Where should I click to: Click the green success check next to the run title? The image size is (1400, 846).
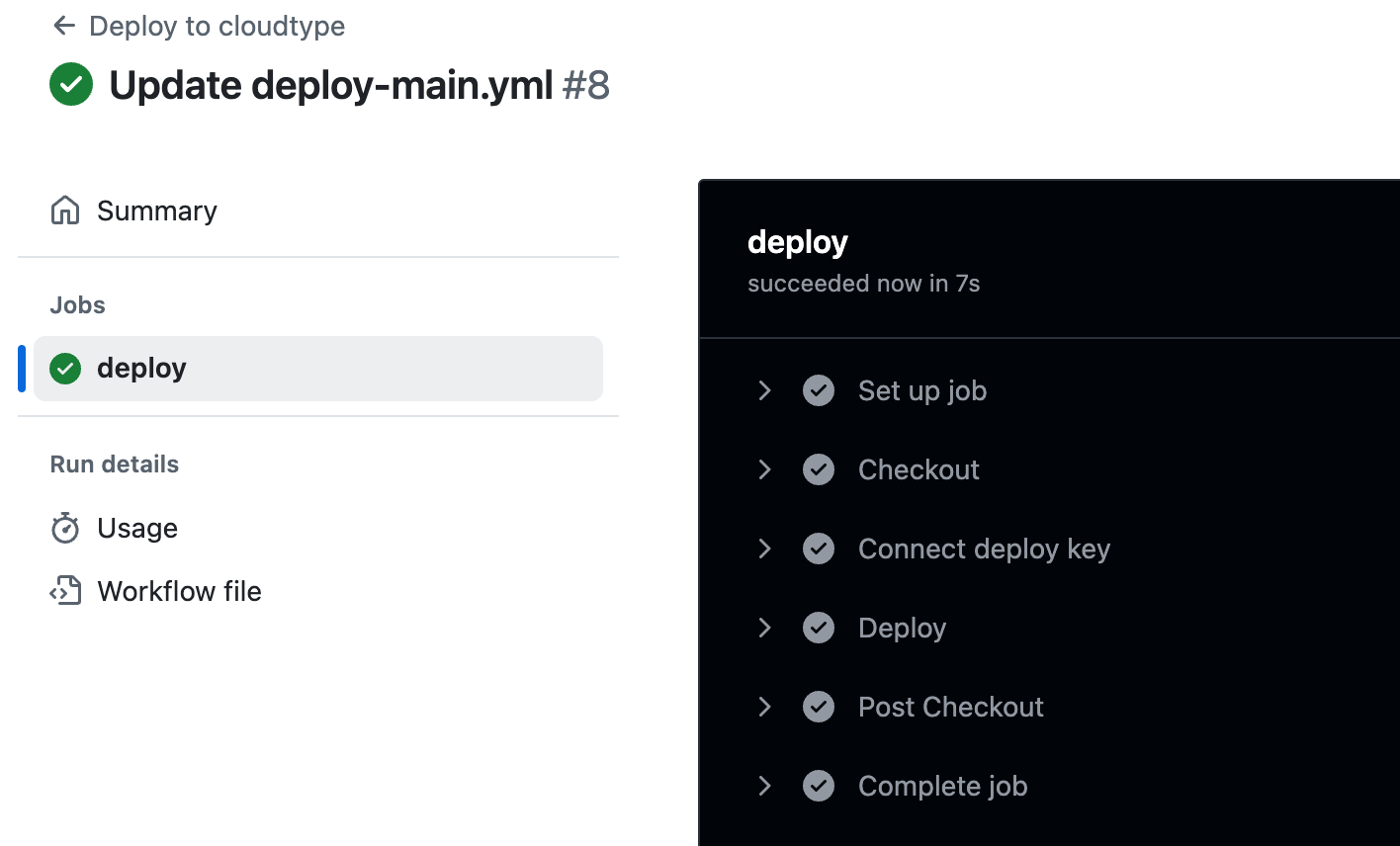71,85
